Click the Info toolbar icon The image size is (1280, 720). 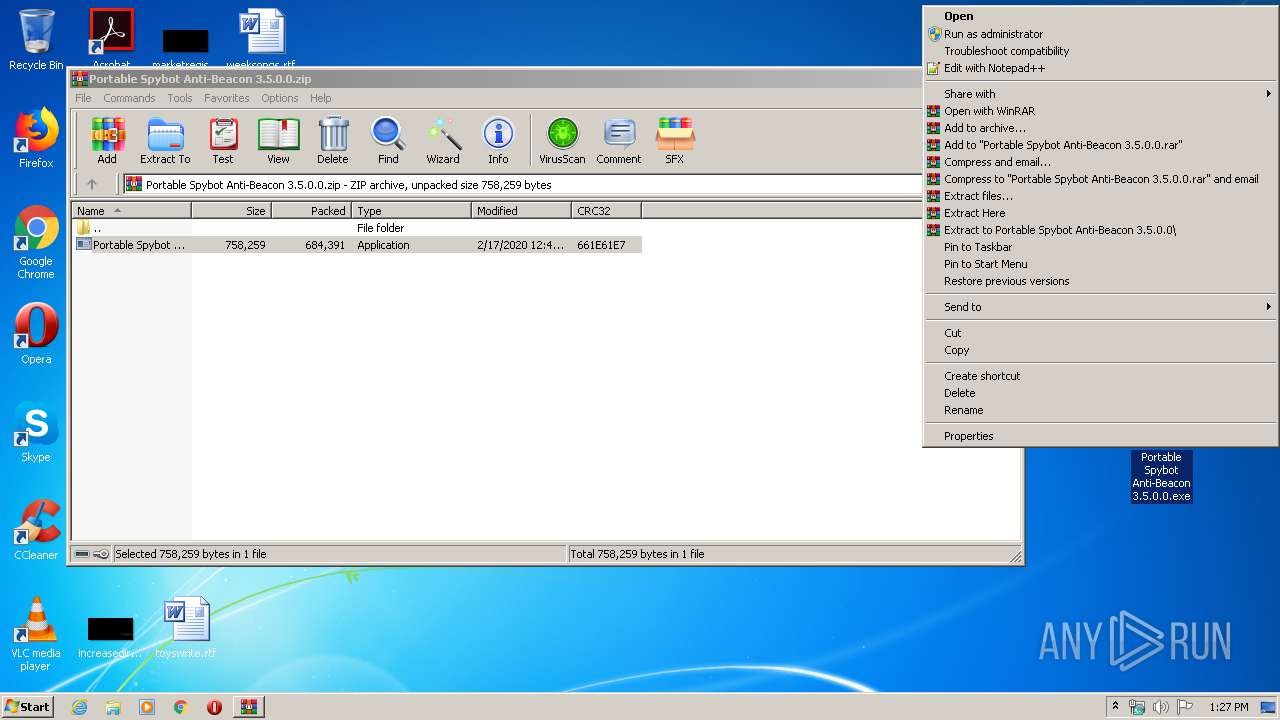(x=498, y=141)
